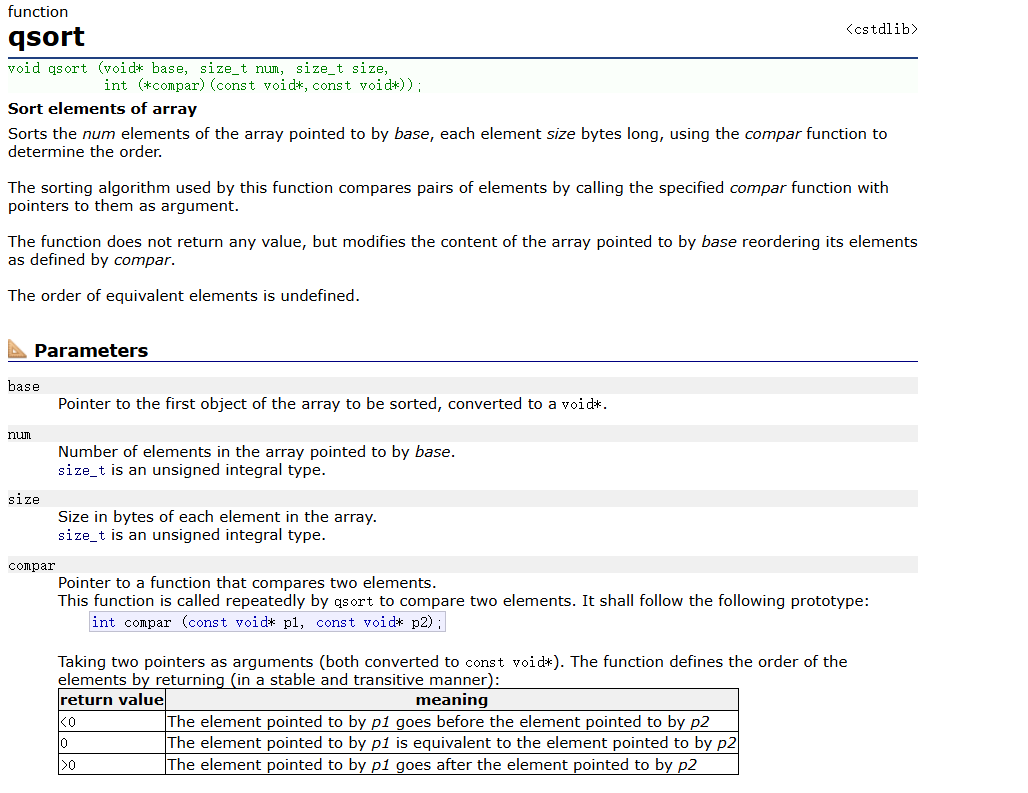
Task: Click the Parameters heading text
Action: pyautogui.click(x=91, y=351)
